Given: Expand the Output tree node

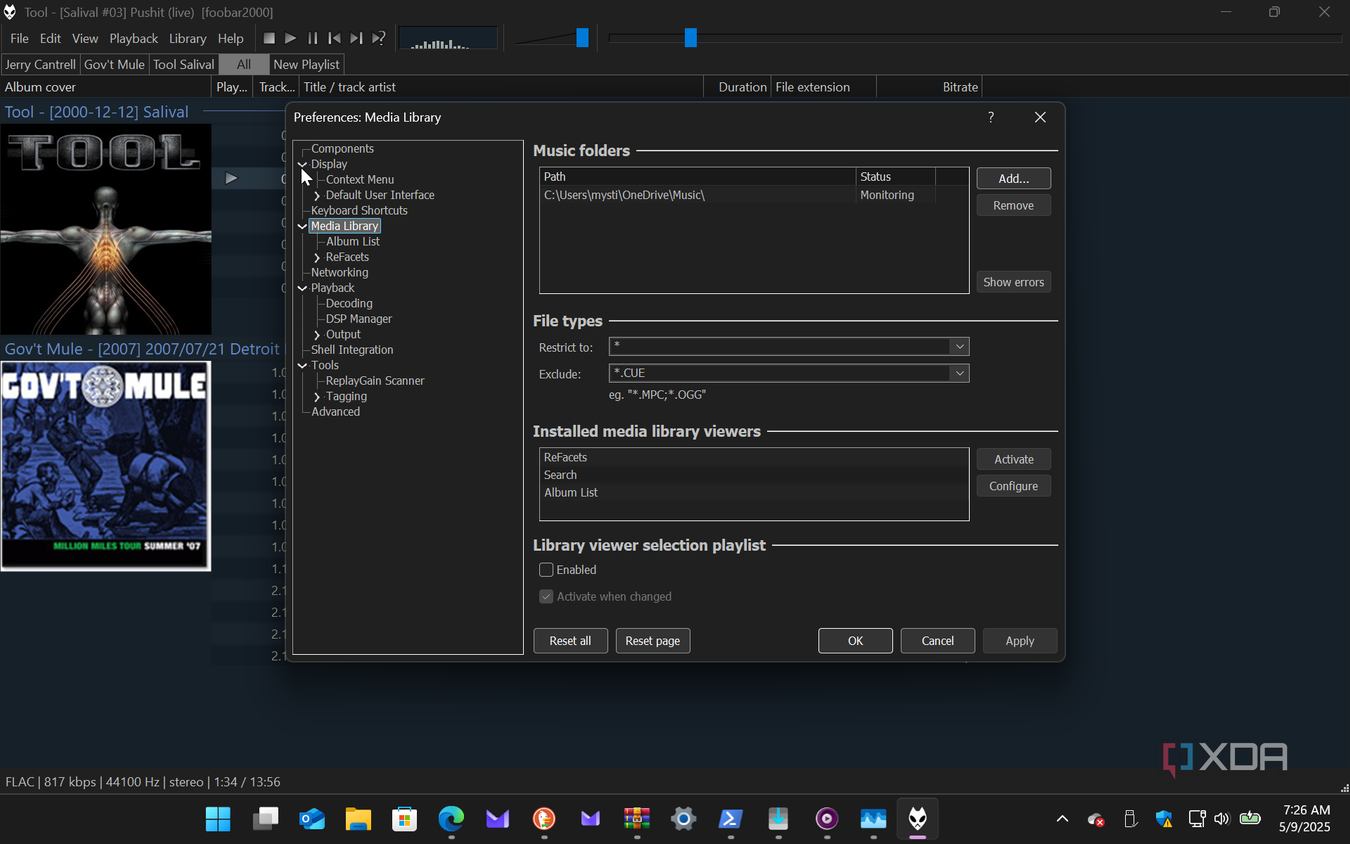Looking at the screenshot, I should (x=317, y=334).
